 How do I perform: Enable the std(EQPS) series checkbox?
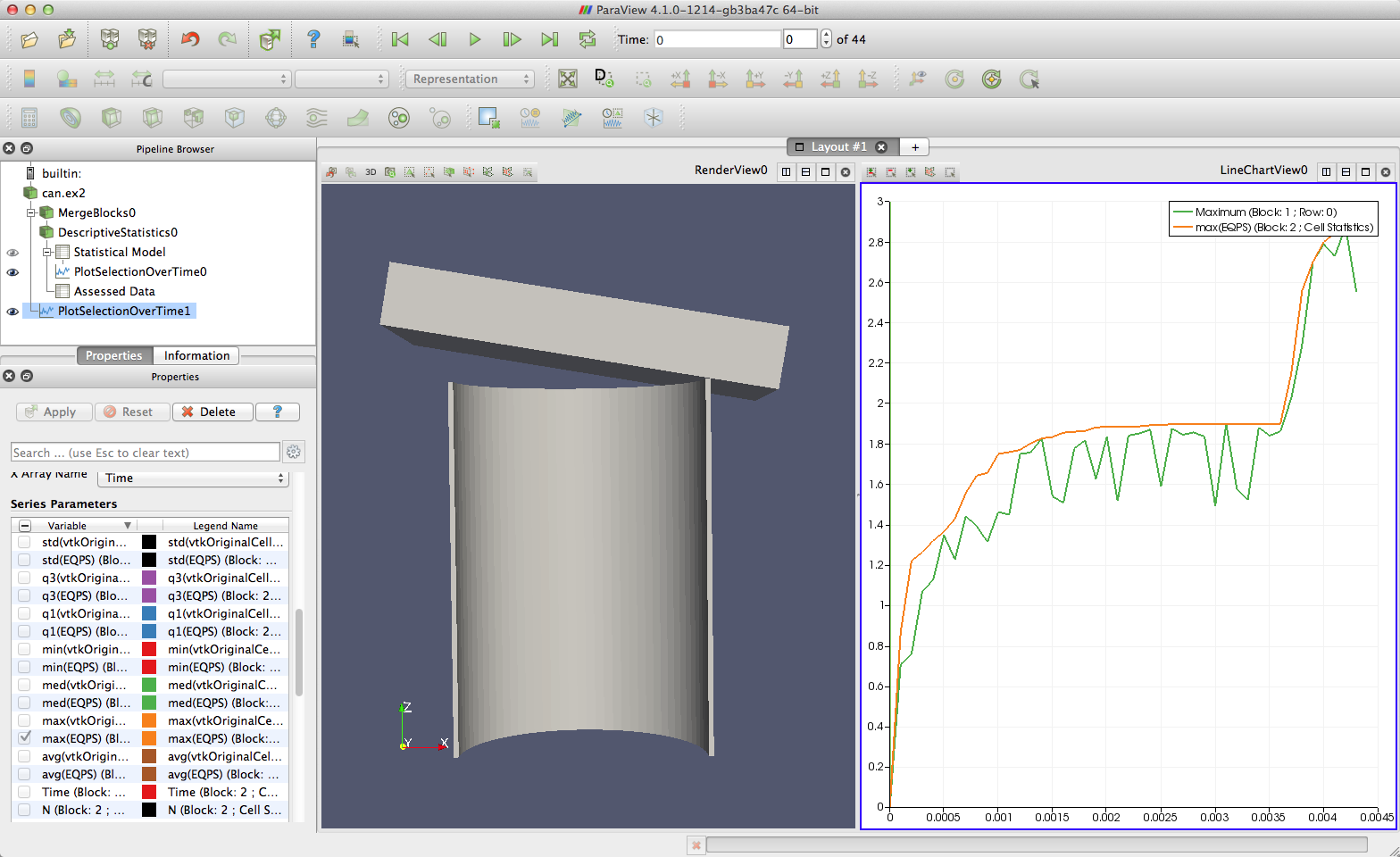(x=24, y=560)
